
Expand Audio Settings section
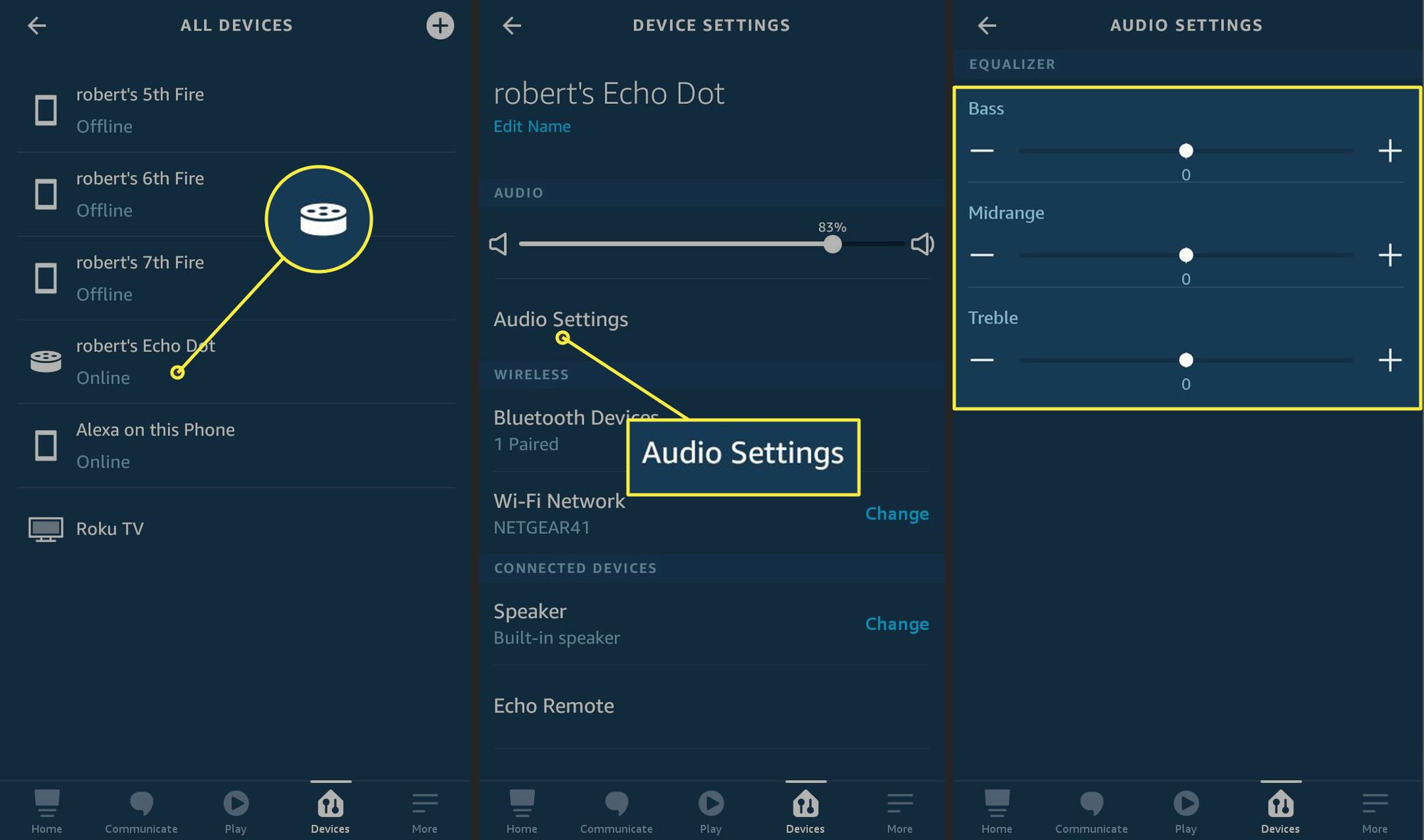point(560,319)
